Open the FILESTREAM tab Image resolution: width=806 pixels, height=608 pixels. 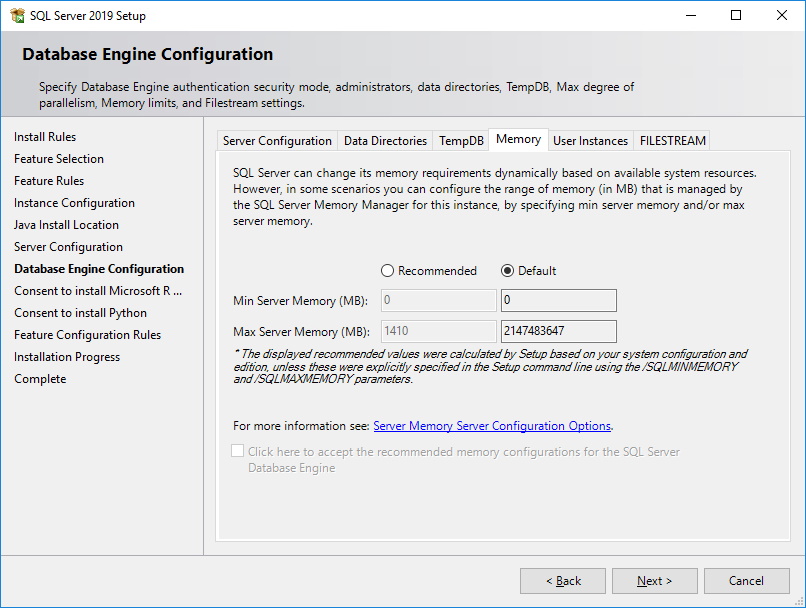(672, 141)
